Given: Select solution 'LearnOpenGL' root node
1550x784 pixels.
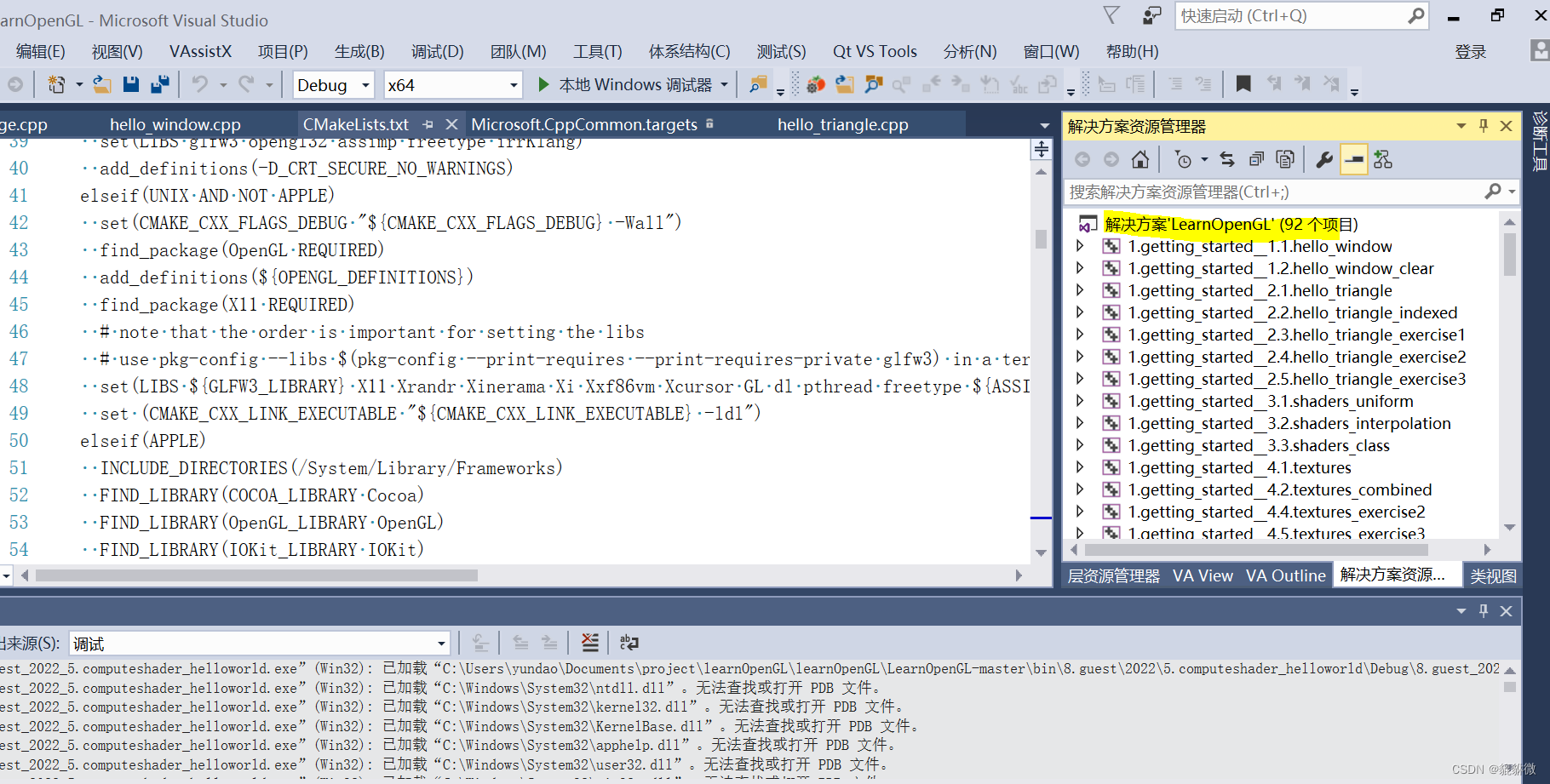Looking at the screenshot, I should pos(1231,224).
